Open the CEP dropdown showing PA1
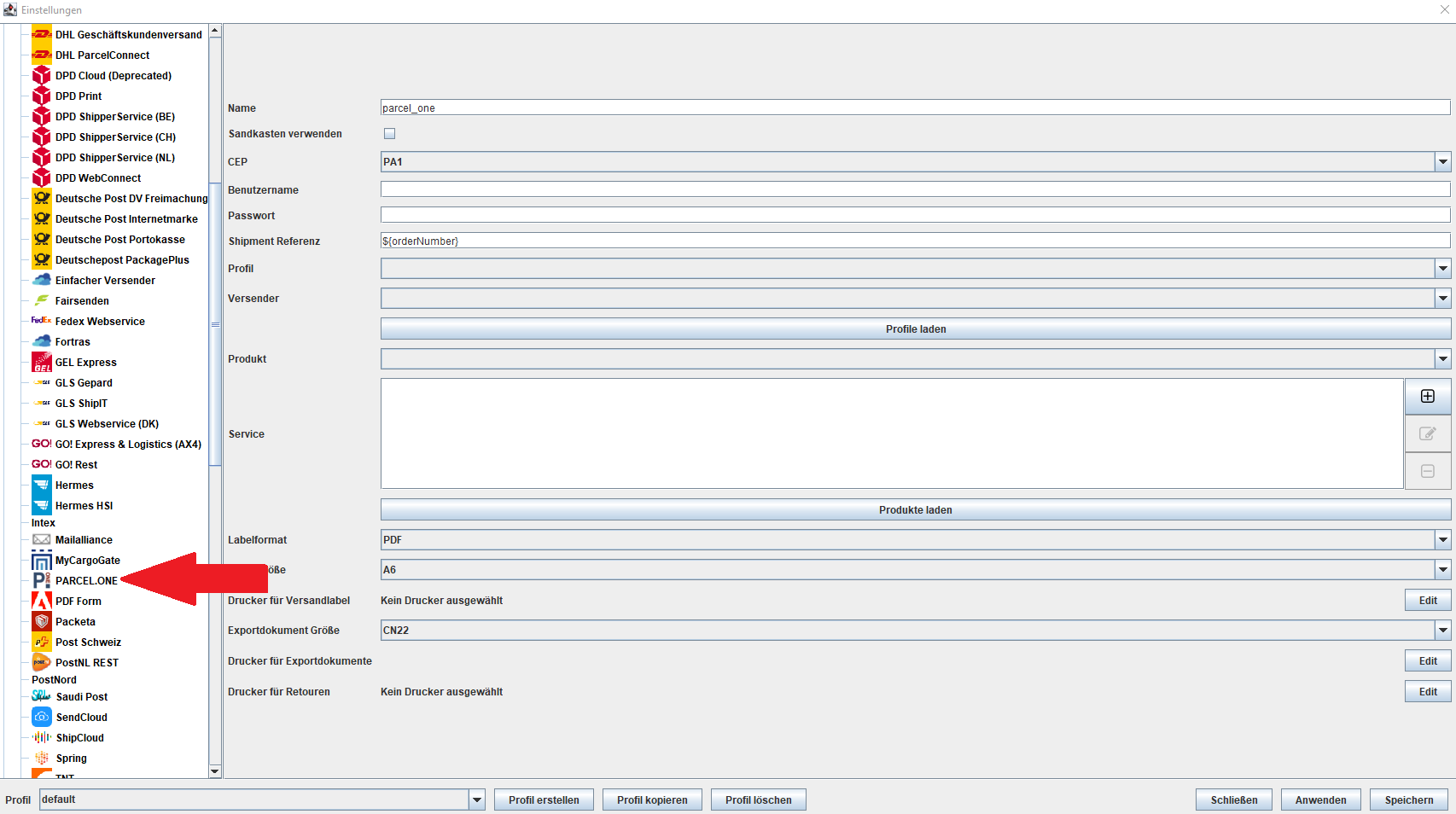The height and width of the screenshot is (814, 1456). point(916,162)
